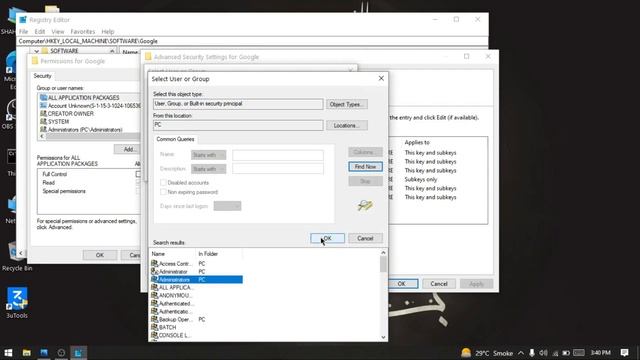Screen dimensions: 640x360
Task: Select Administrators in search results
Action: 197,280
